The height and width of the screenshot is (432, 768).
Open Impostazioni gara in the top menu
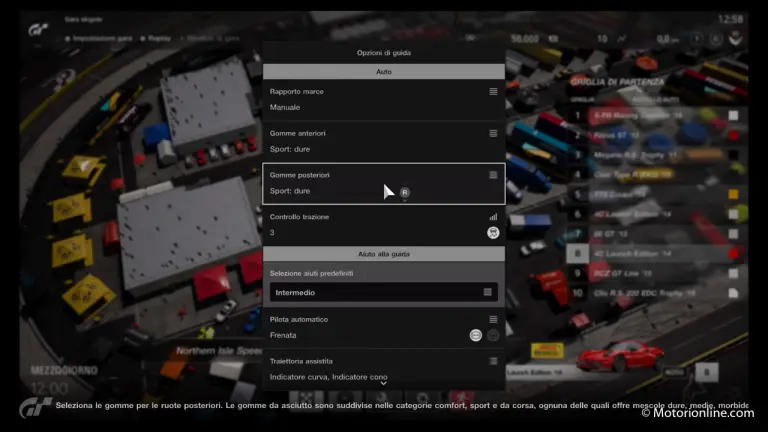pos(98,38)
